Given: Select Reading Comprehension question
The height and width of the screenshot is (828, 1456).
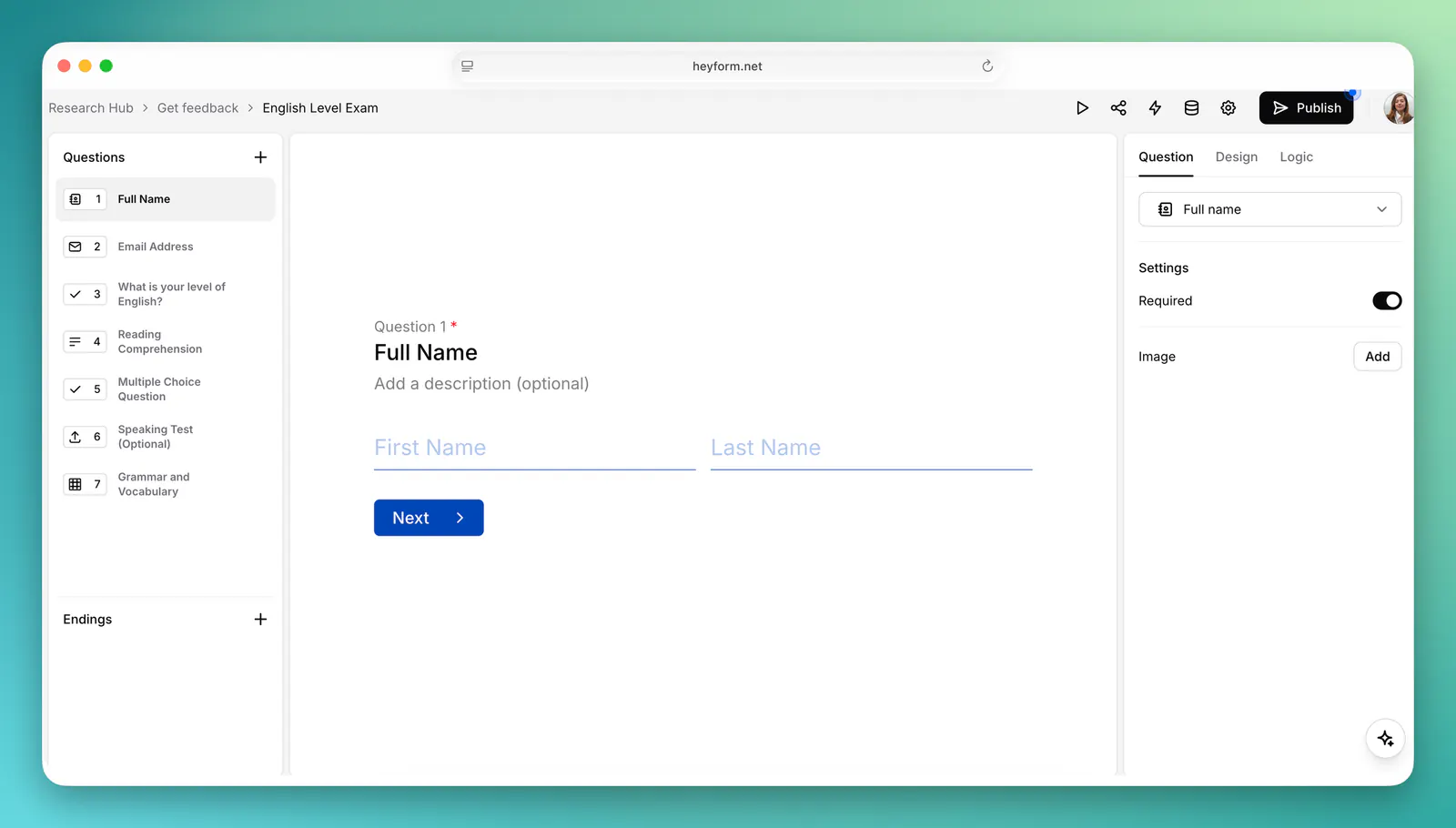Looking at the screenshot, I should click(166, 342).
